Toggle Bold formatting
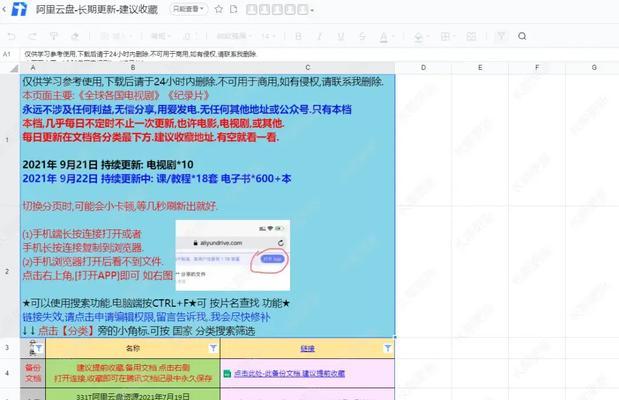619x400 pixels. pyautogui.click(x=299, y=36)
